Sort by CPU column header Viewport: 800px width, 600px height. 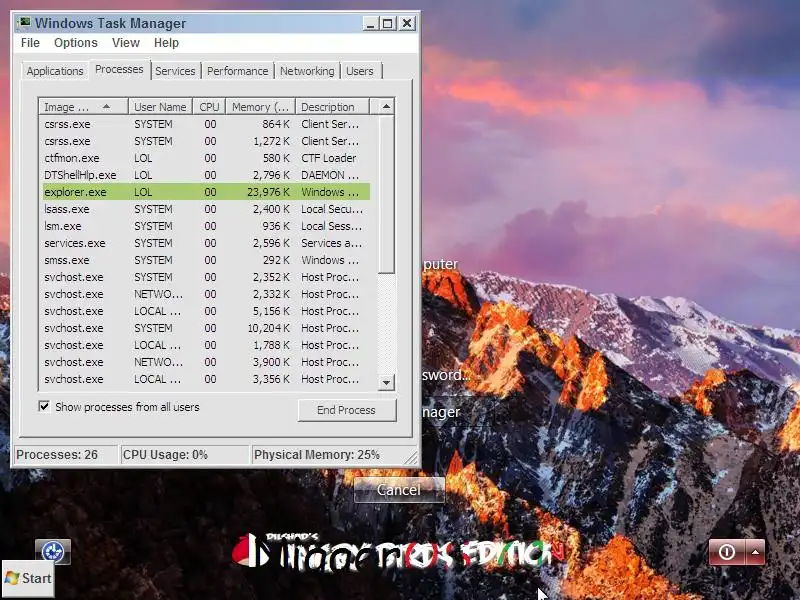point(209,107)
